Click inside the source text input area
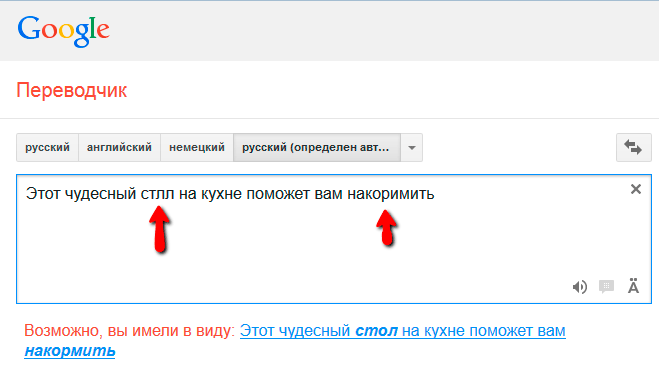The height and width of the screenshot is (374, 659). 334,239
